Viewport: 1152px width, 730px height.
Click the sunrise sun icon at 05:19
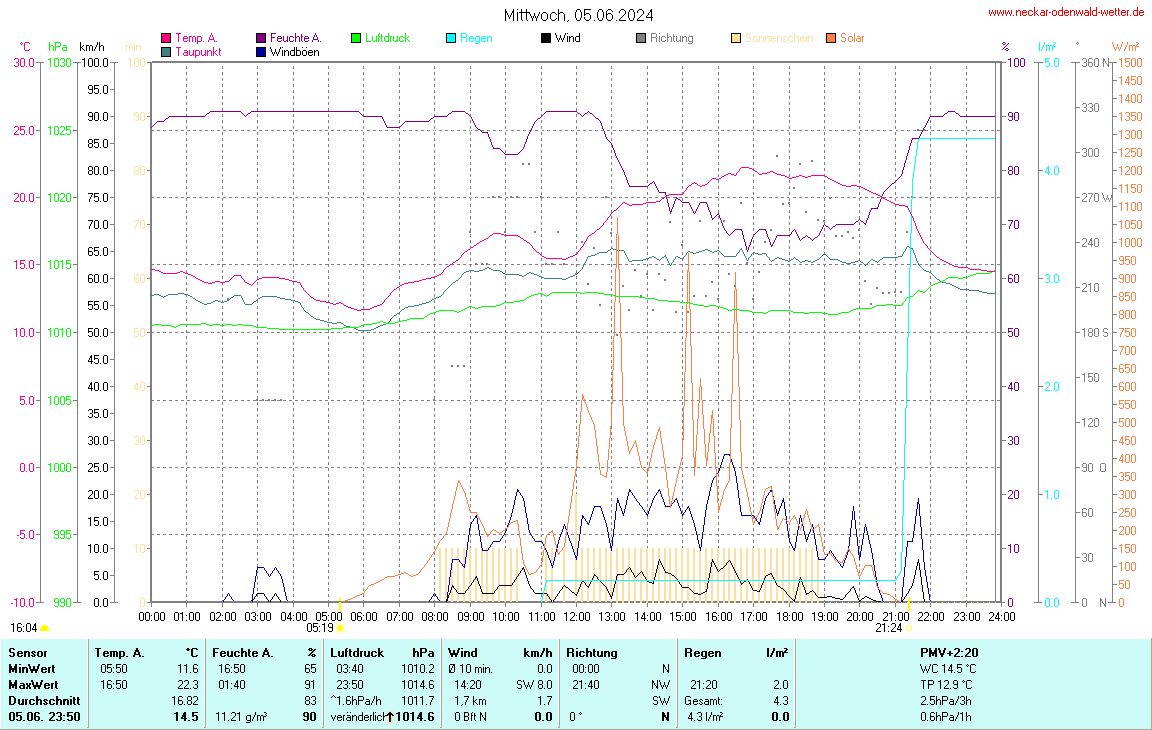click(x=341, y=628)
